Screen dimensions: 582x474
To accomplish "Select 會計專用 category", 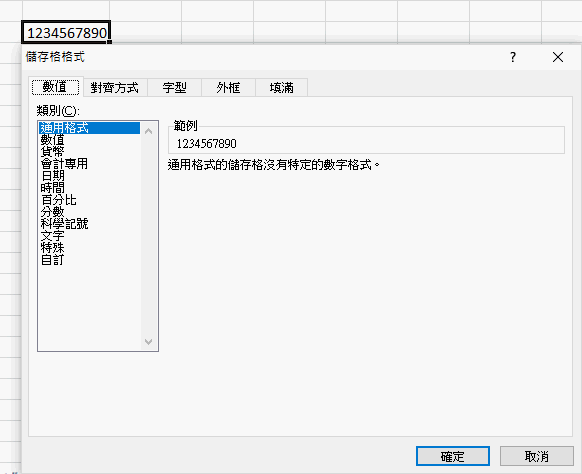I will (64, 164).
